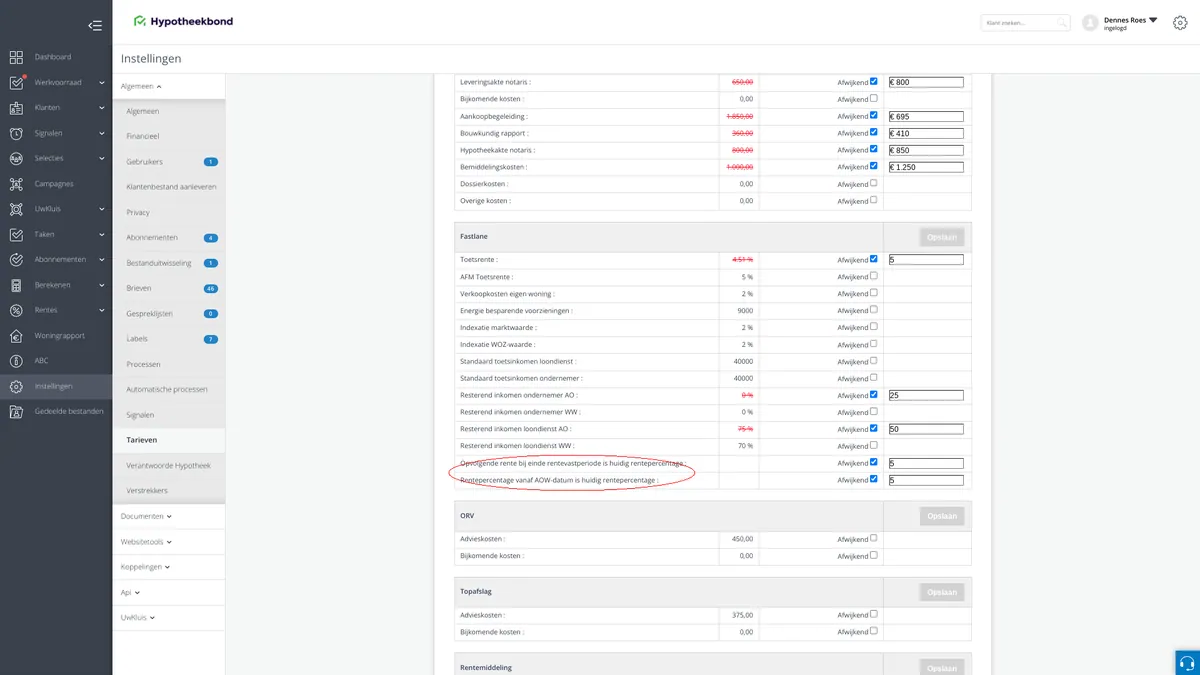1200x675 pixels.
Task: Open the ABC icon in the sidebar
Action: [x=16, y=361]
